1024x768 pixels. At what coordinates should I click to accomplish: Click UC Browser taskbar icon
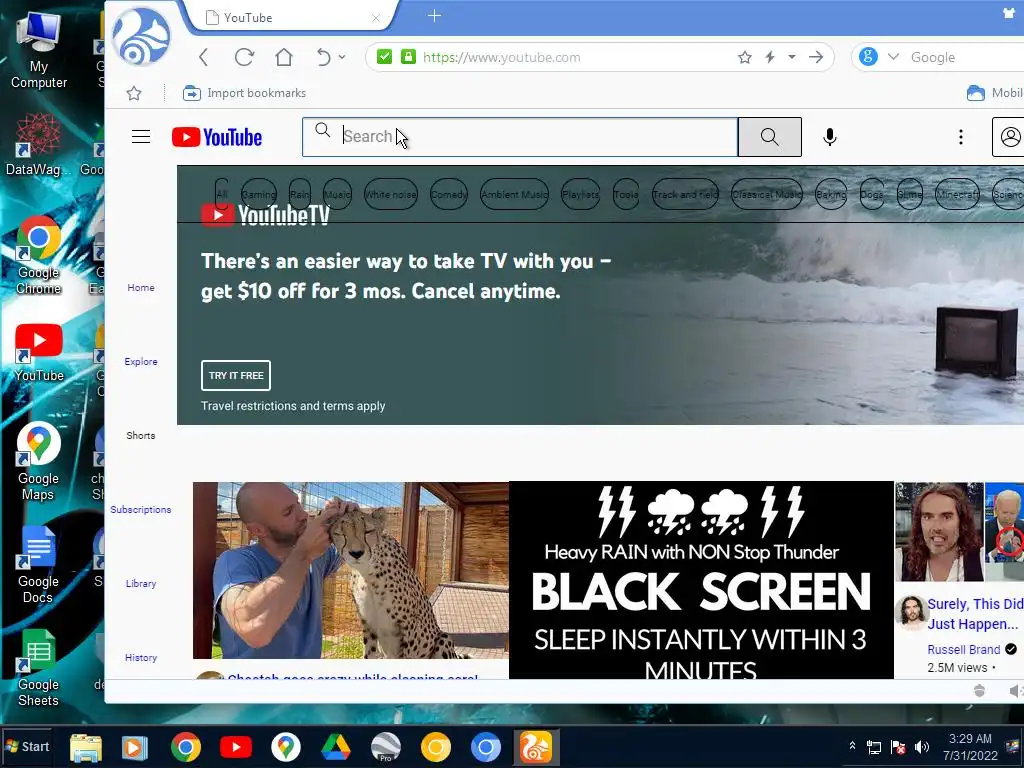tap(536, 747)
